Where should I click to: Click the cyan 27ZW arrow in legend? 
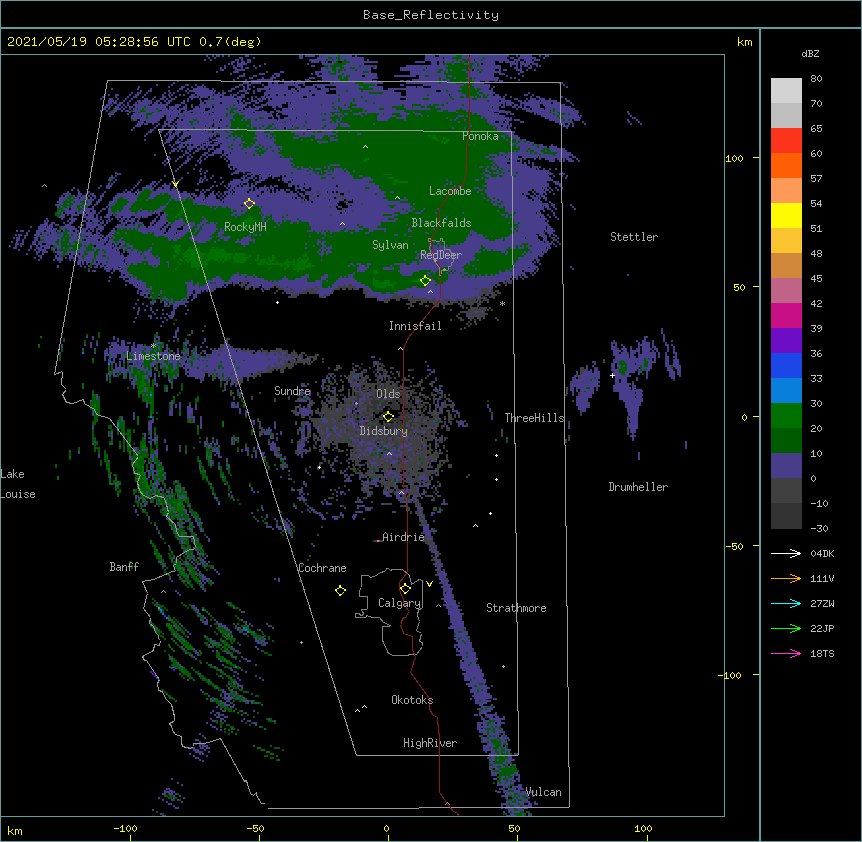click(x=786, y=603)
